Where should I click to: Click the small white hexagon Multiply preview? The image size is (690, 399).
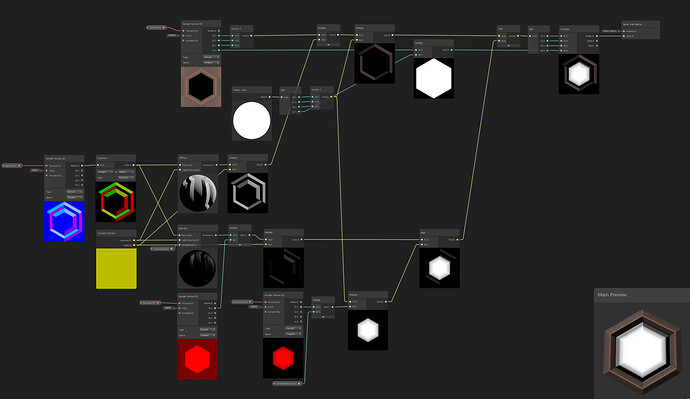[x=368, y=330]
